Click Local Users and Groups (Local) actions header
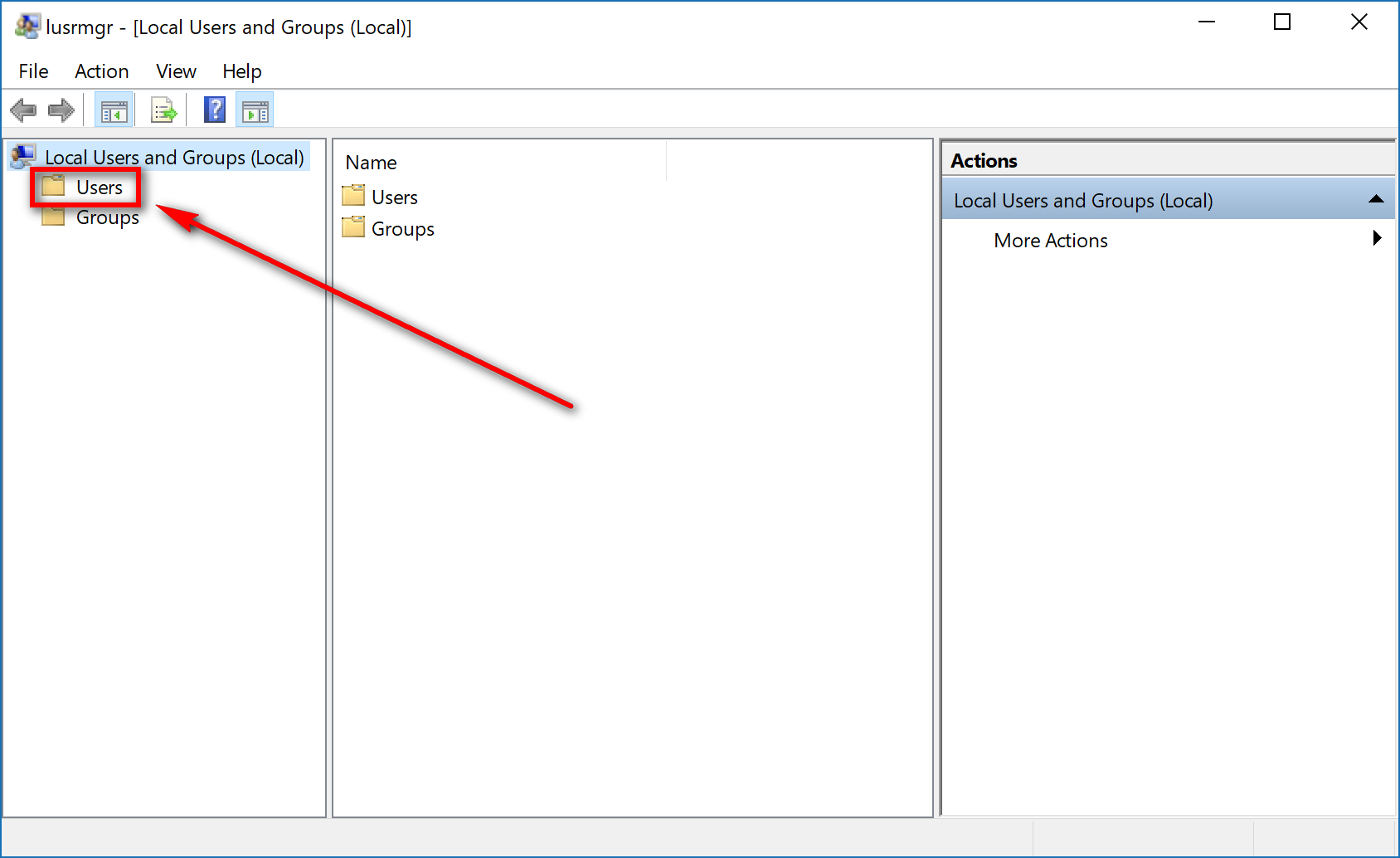 click(1168, 200)
